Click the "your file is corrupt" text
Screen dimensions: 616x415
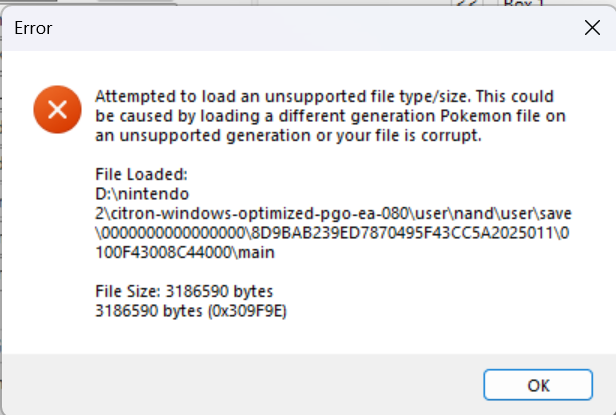click(x=407, y=135)
